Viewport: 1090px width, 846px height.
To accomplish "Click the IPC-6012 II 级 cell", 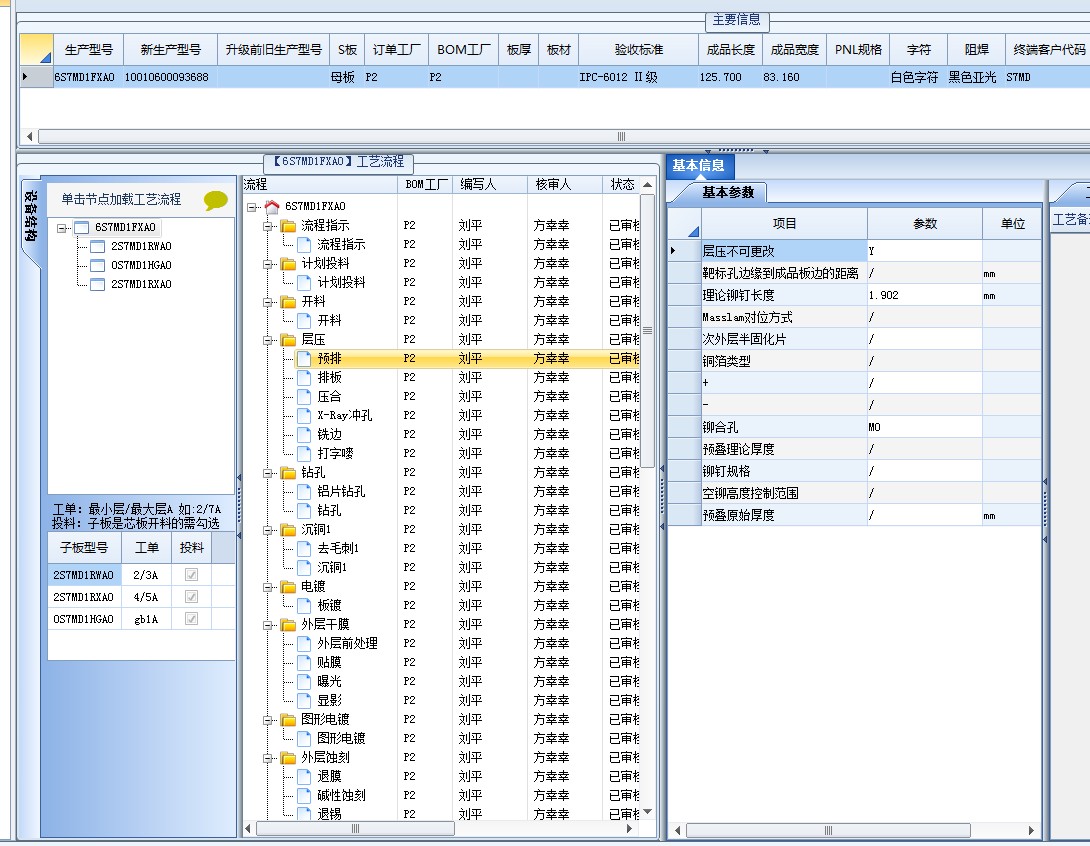I will [638, 77].
